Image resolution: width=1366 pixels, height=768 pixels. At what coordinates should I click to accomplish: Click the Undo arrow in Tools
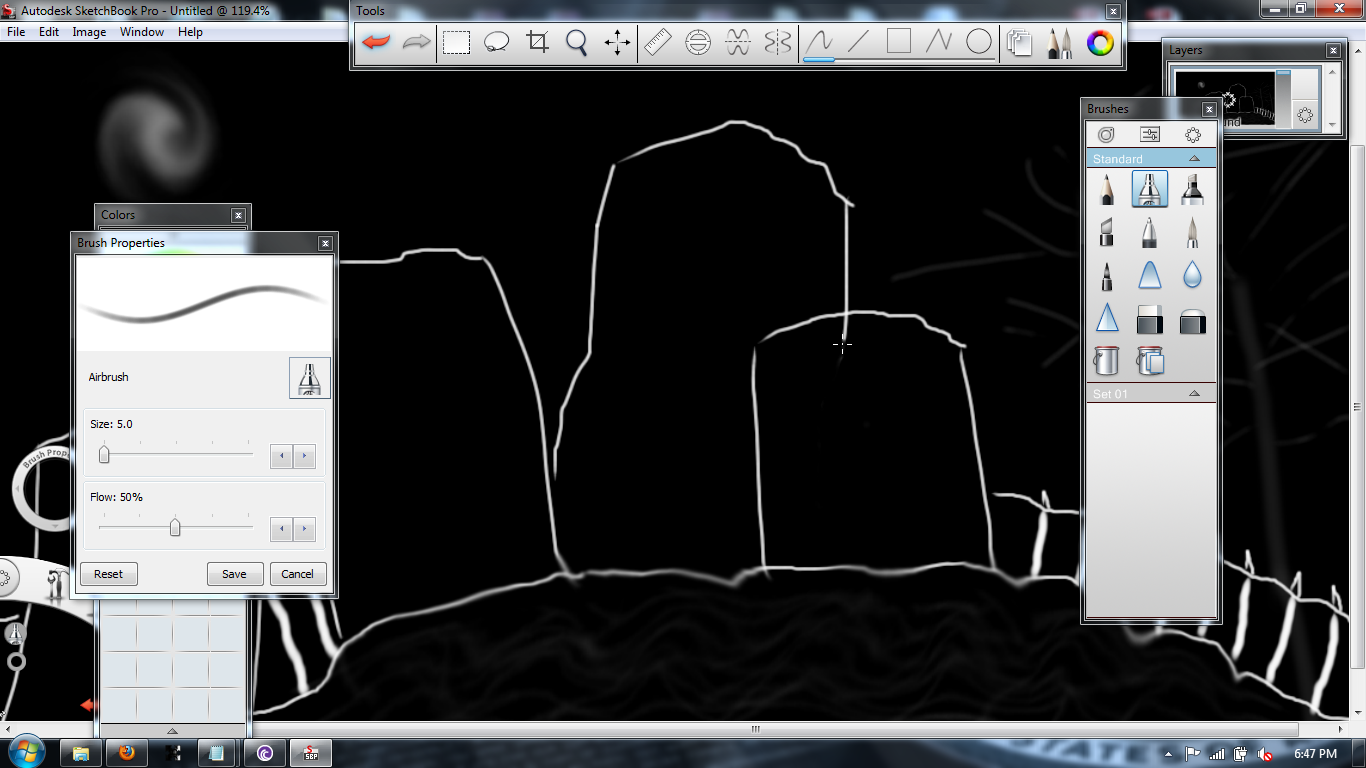[x=376, y=42]
